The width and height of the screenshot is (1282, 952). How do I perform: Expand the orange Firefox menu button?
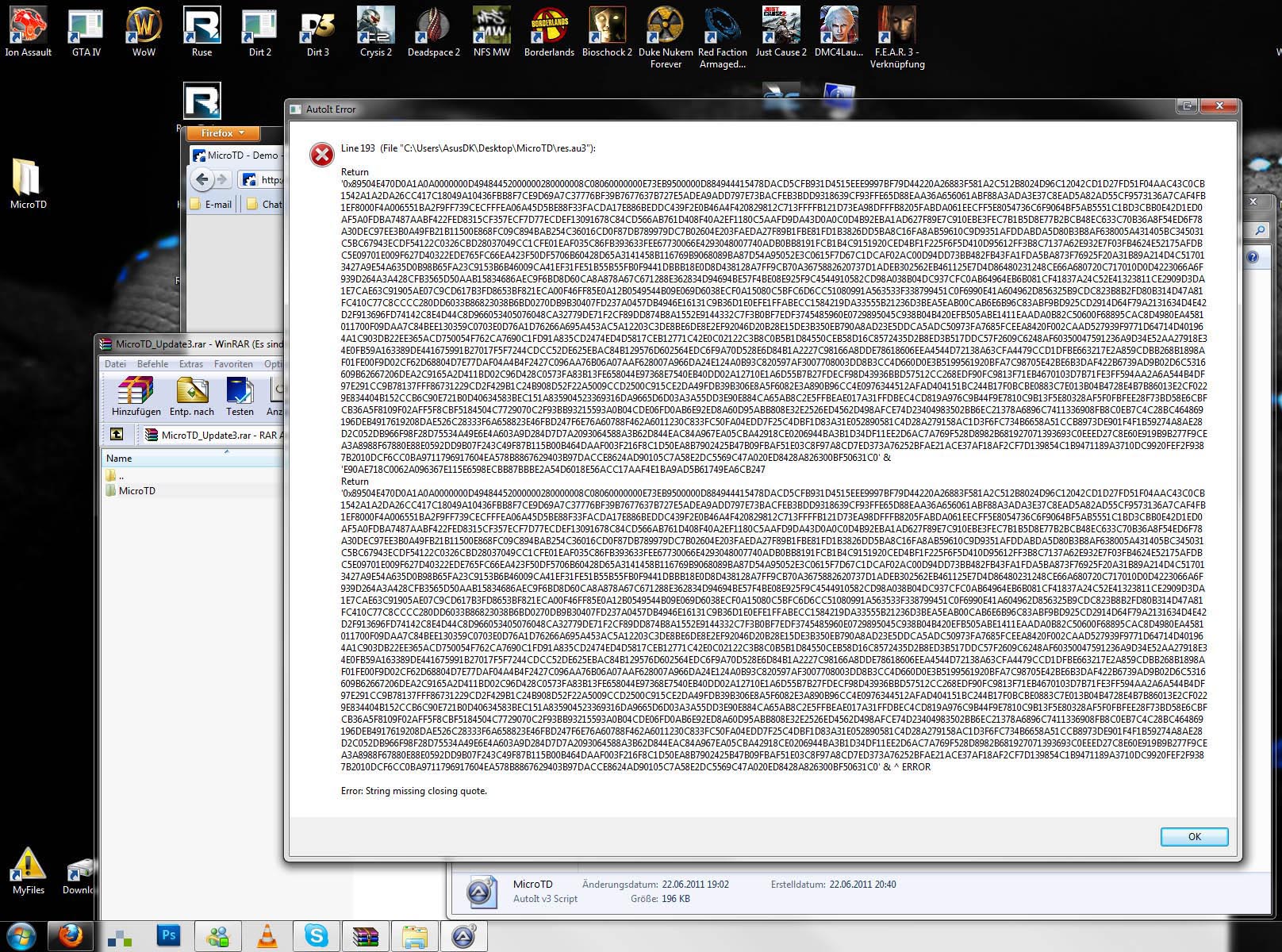pyautogui.click(x=223, y=133)
